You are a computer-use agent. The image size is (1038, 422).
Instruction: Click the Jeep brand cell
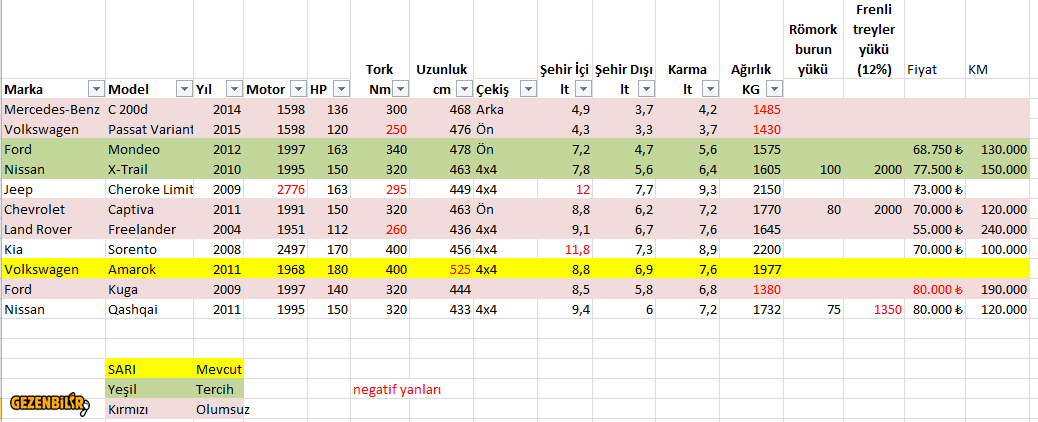(53, 190)
